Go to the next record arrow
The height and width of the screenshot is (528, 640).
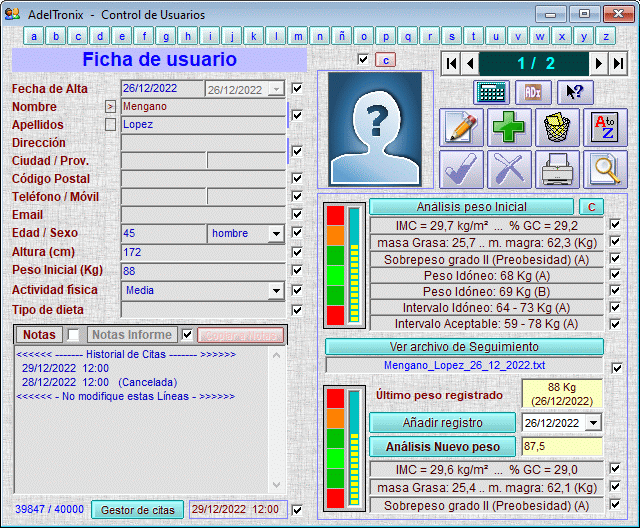tap(598, 63)
